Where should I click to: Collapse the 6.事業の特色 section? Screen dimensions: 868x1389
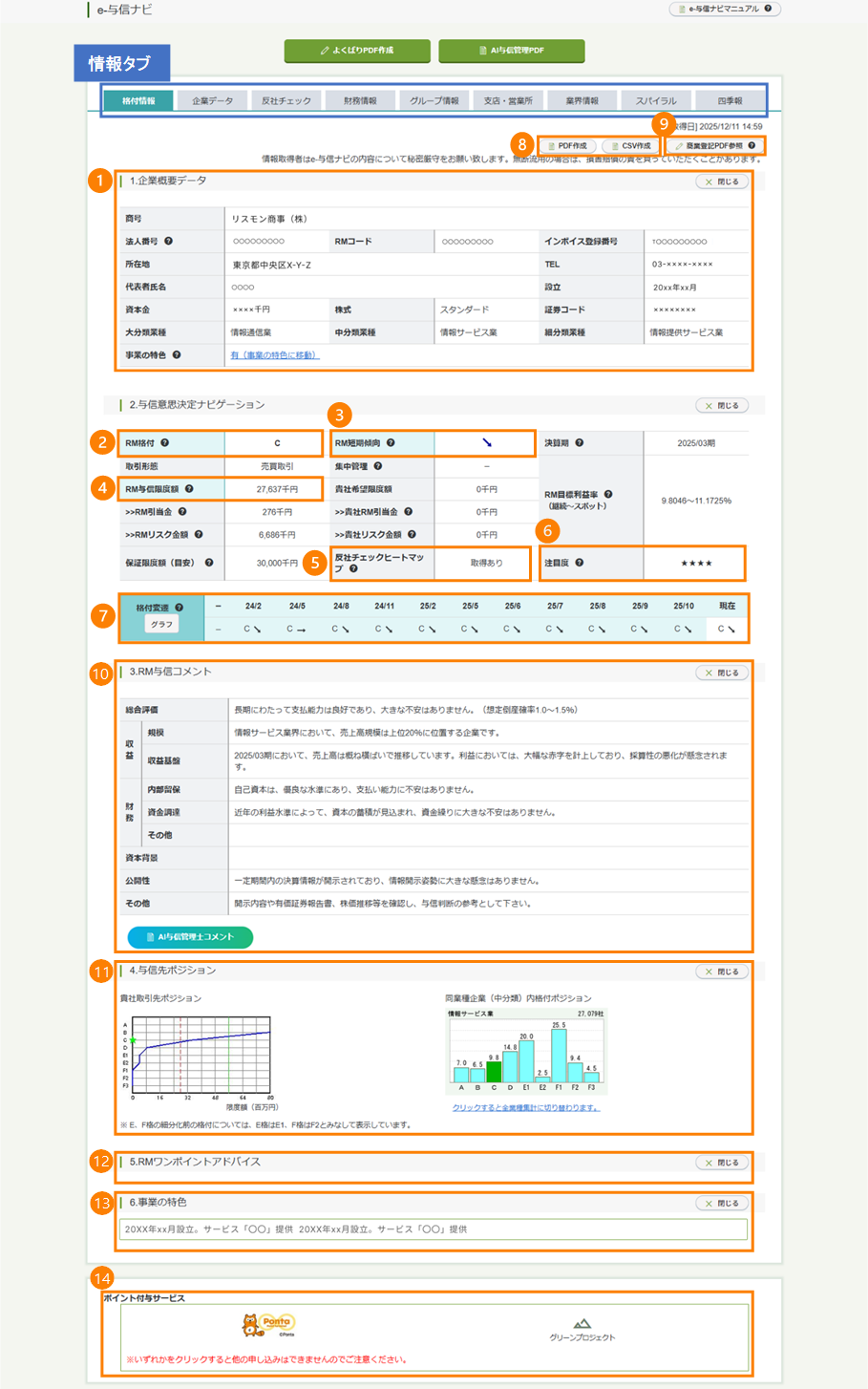pyautogui.click(x=722, y=1203)
